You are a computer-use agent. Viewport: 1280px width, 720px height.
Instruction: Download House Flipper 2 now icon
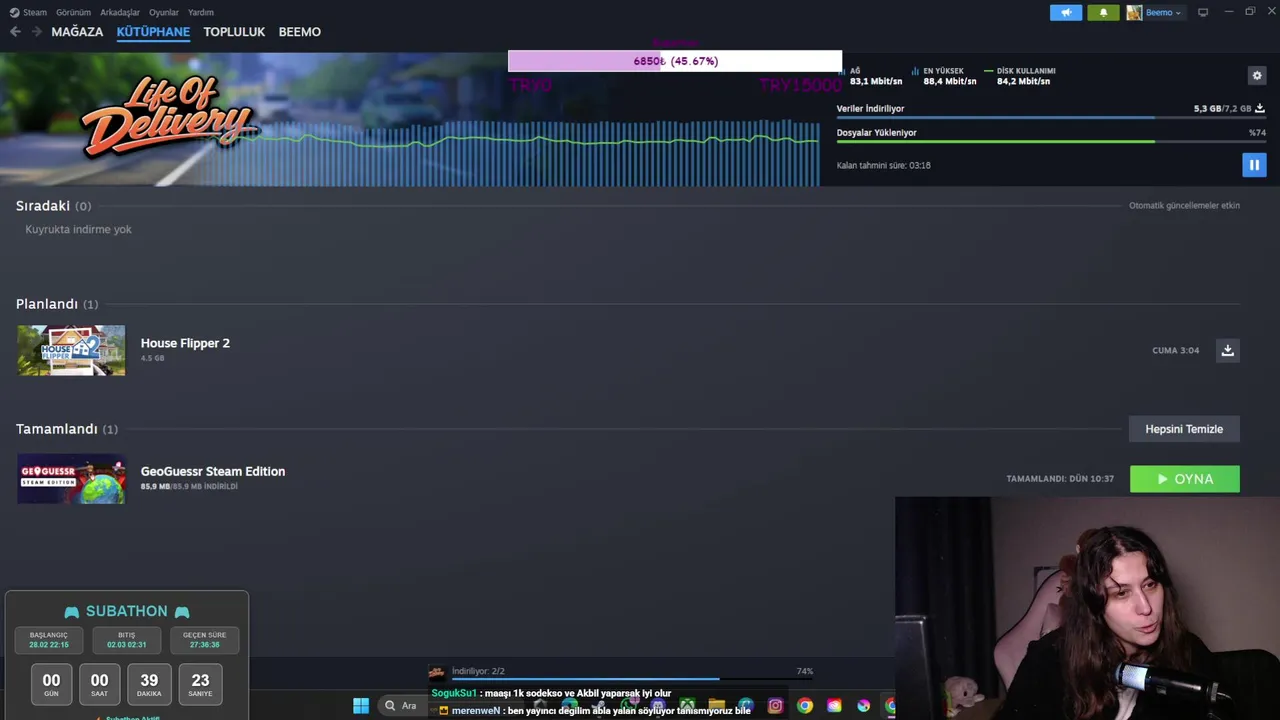click(1228, 350)
